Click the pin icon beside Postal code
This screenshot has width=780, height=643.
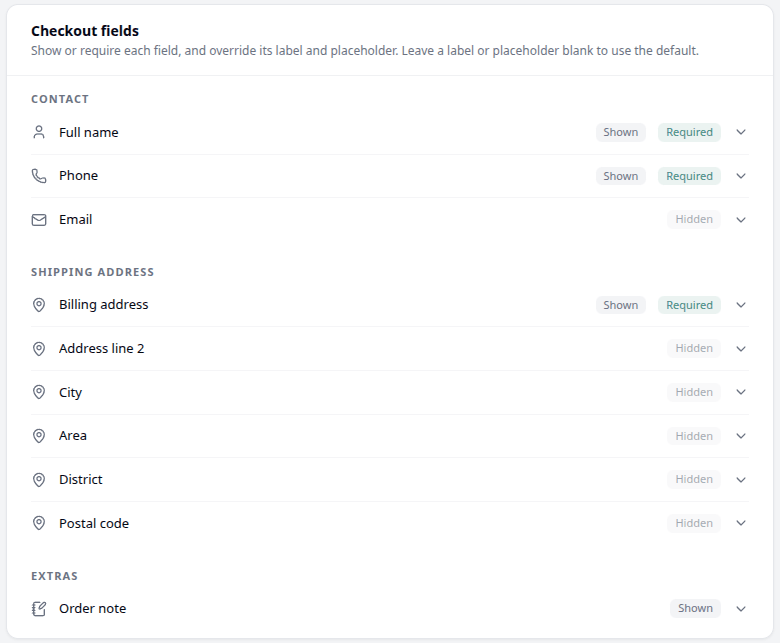[39, 523]
